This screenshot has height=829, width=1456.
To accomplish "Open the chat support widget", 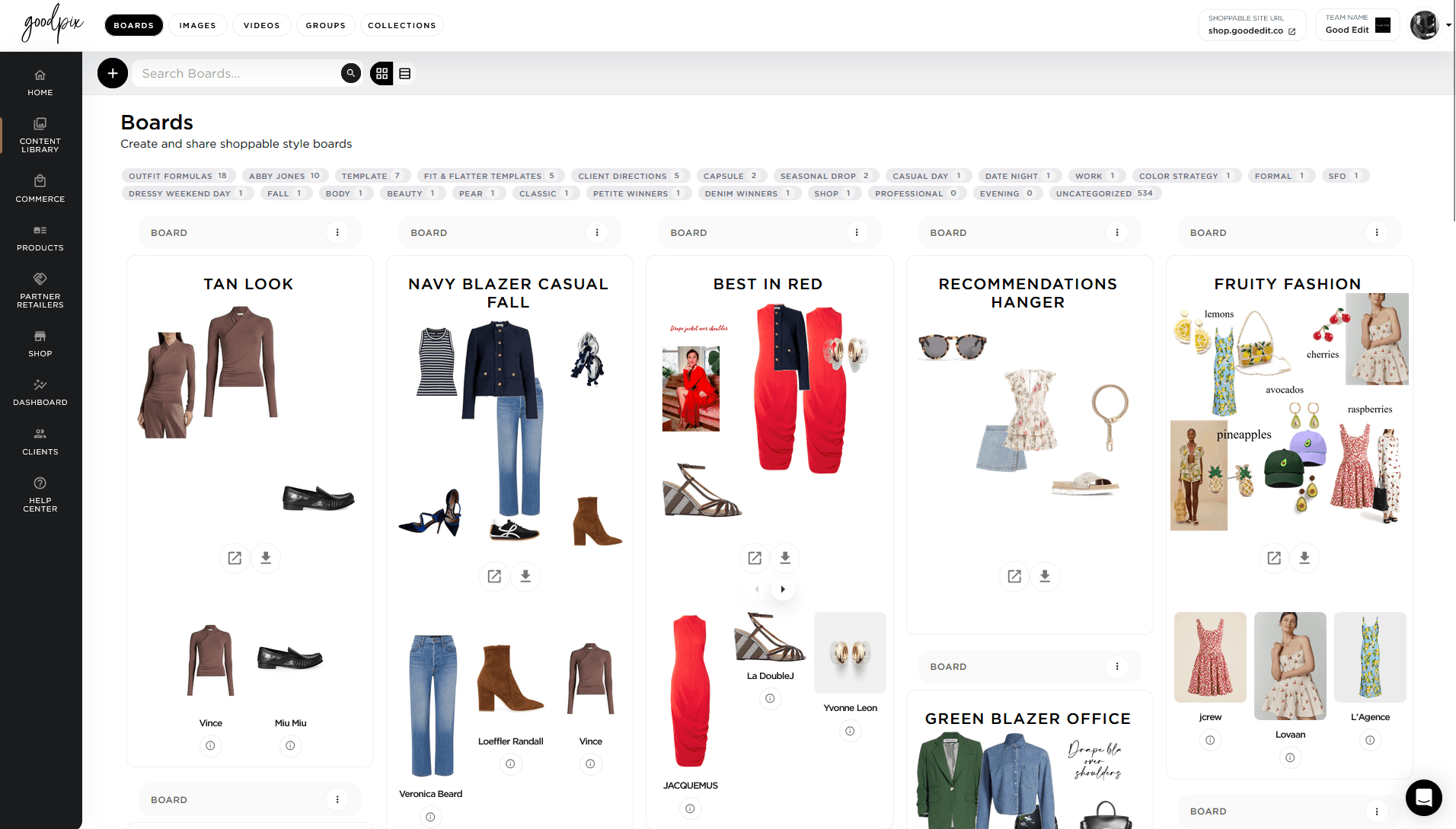I will pyautogui.click(x=1423, y=797).
